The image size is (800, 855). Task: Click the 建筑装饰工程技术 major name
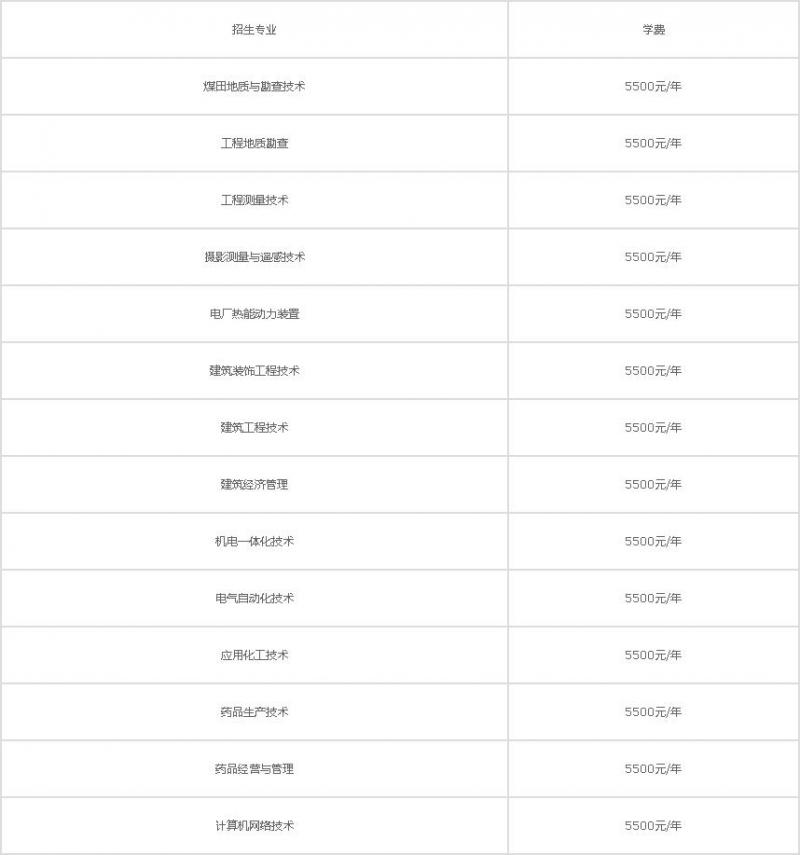[x=254, y=371]
